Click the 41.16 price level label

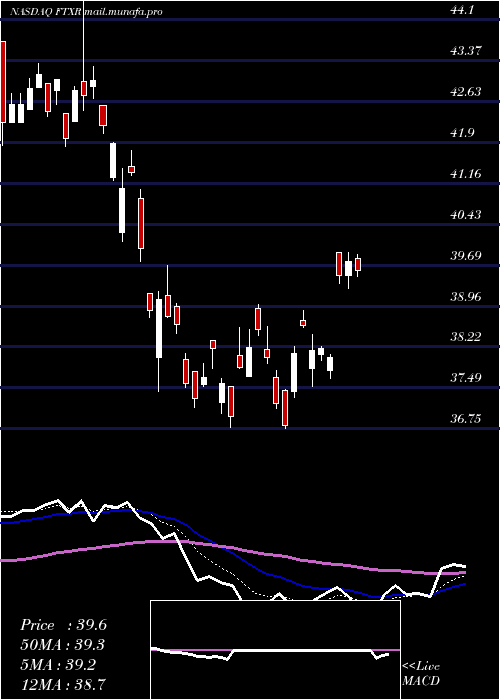point(467,173)
